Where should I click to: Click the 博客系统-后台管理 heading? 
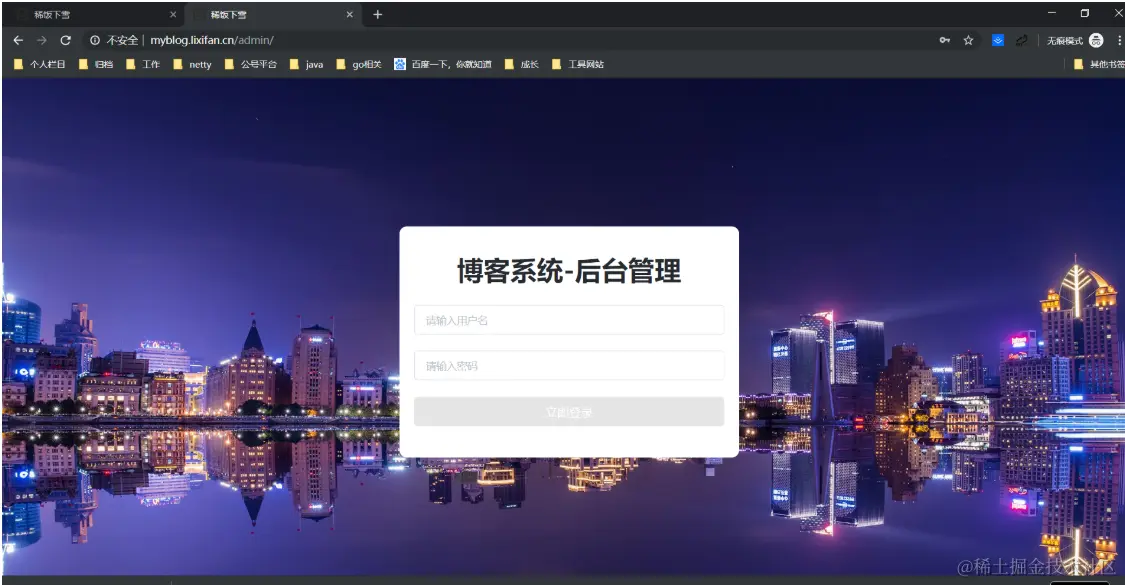point(569,271)
